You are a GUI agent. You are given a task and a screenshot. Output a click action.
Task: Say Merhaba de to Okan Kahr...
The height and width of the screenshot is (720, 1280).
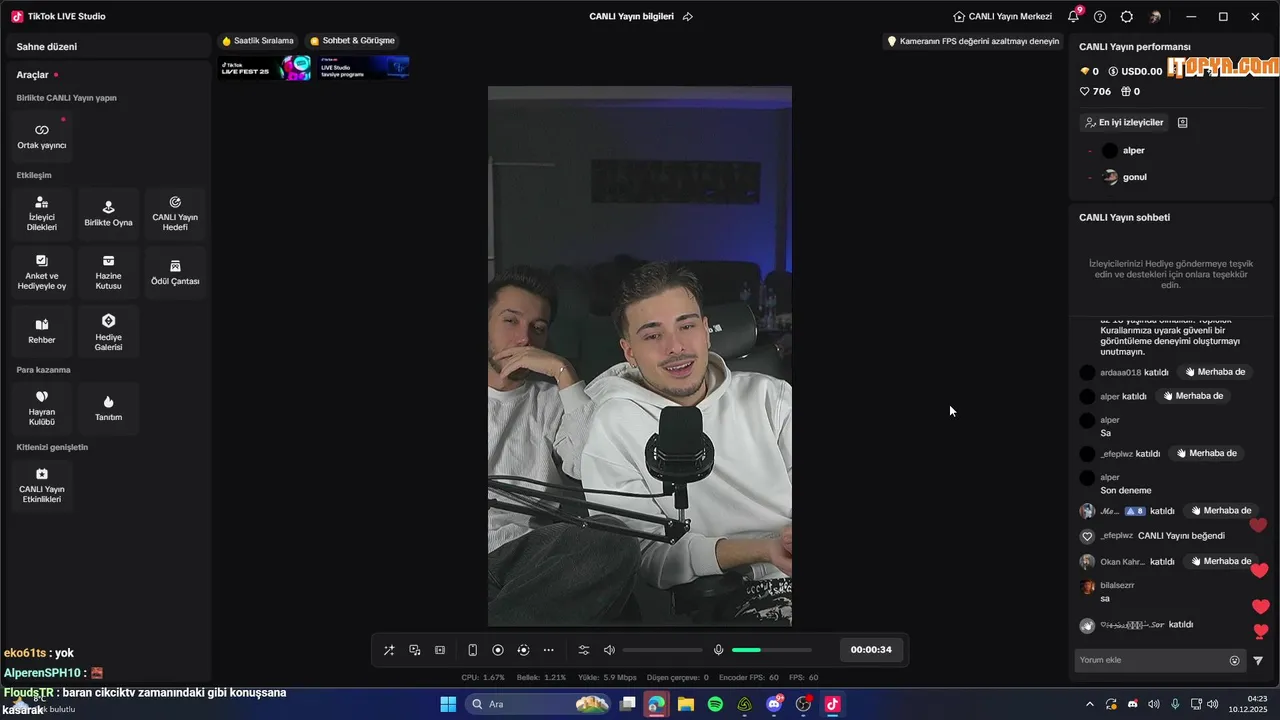[x=1218, y=561]
